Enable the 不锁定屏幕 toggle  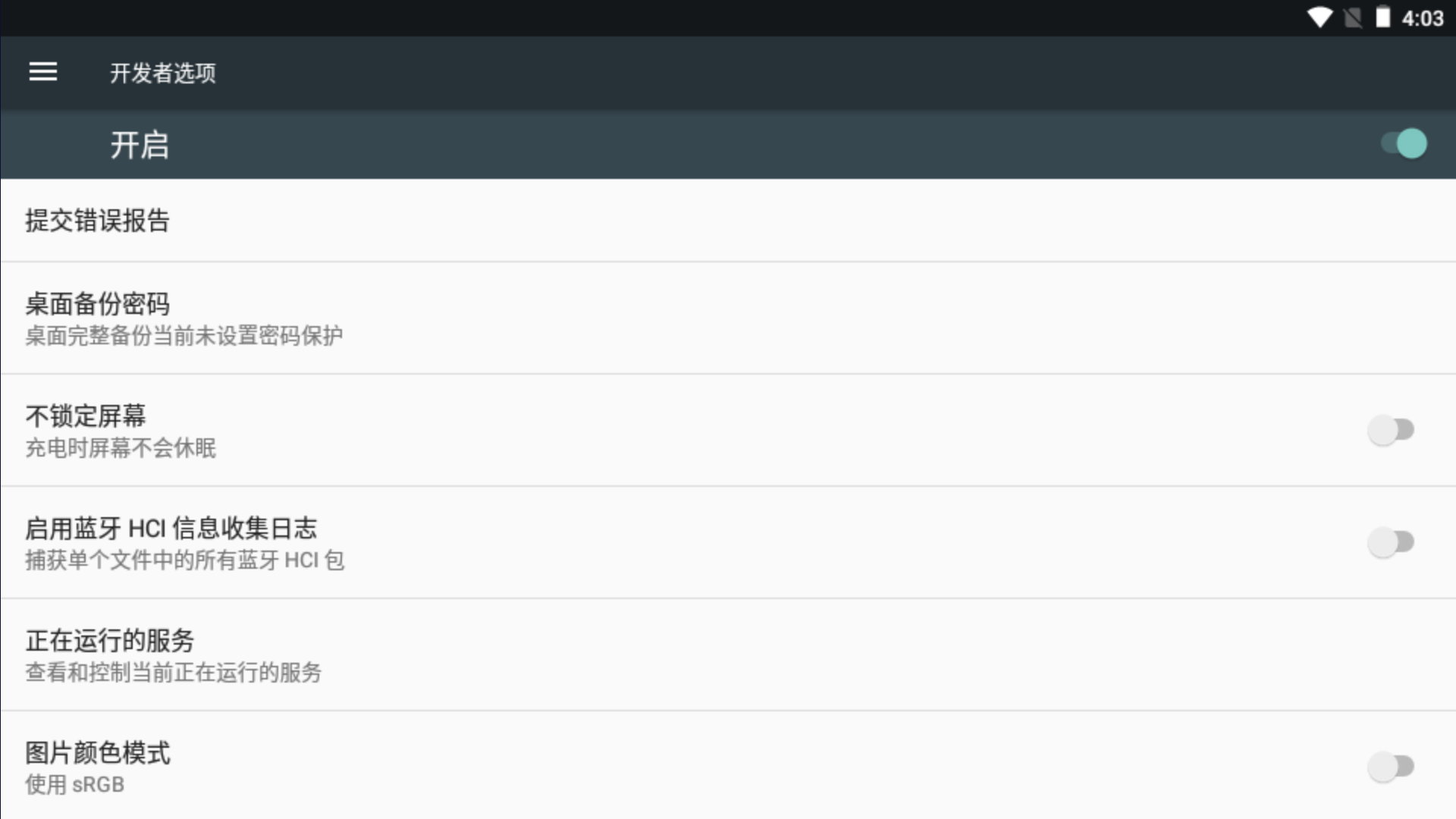coord(1391,430)
